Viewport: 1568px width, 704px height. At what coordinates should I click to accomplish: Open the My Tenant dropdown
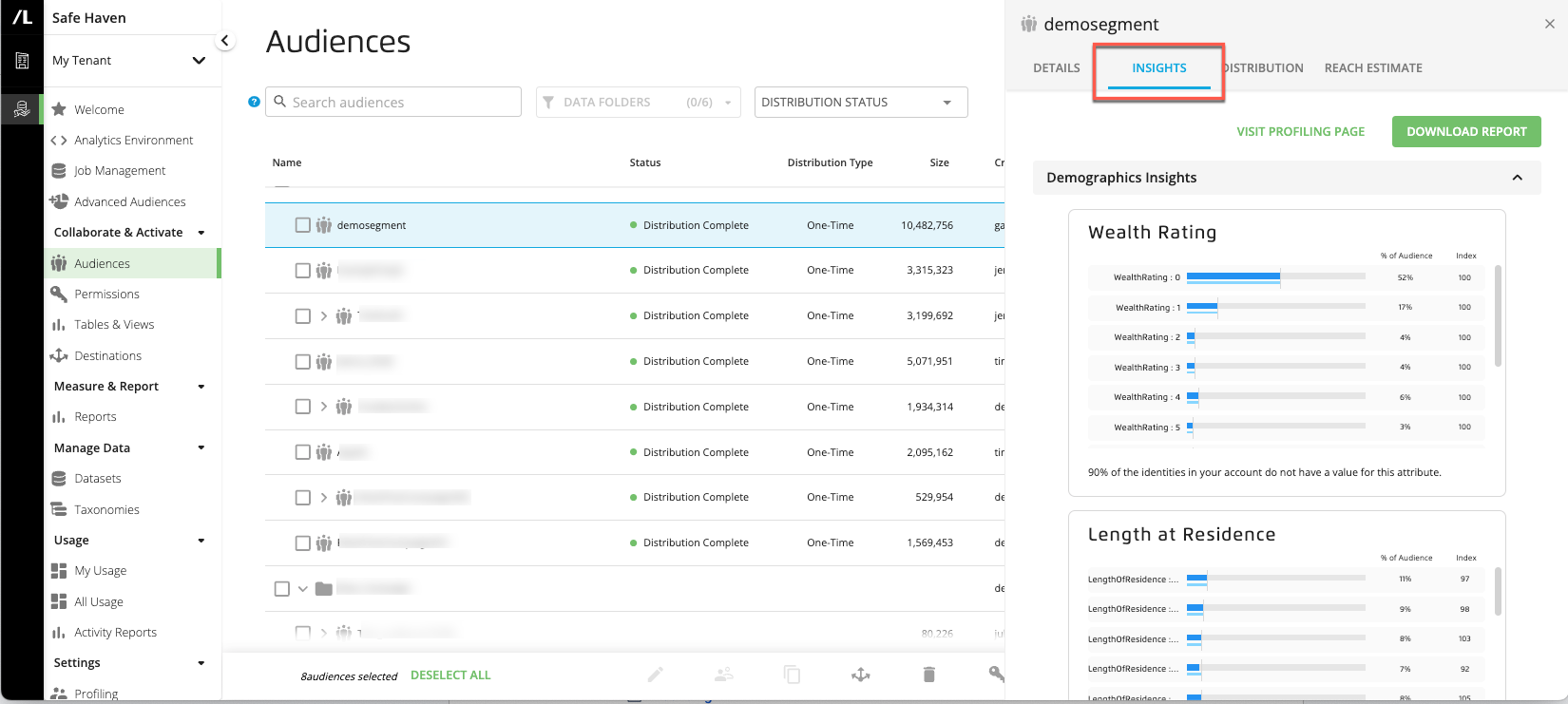click(x=129, y=61)
